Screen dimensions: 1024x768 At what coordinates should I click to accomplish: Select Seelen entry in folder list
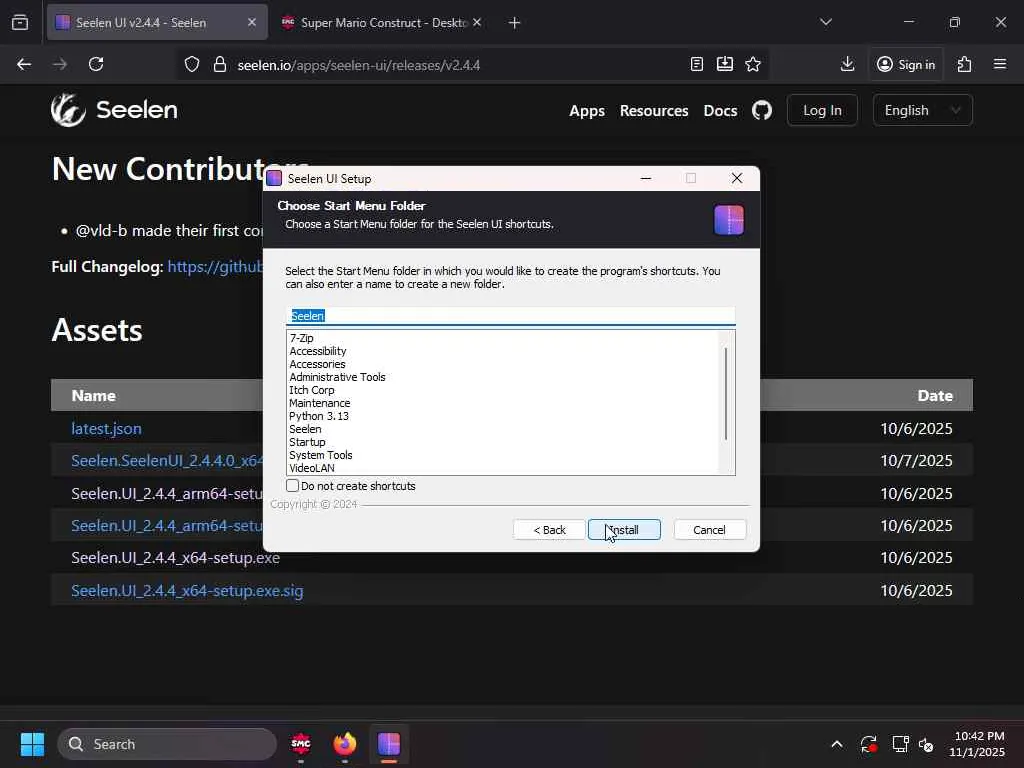pyautogui.click(x=306, y=429)
